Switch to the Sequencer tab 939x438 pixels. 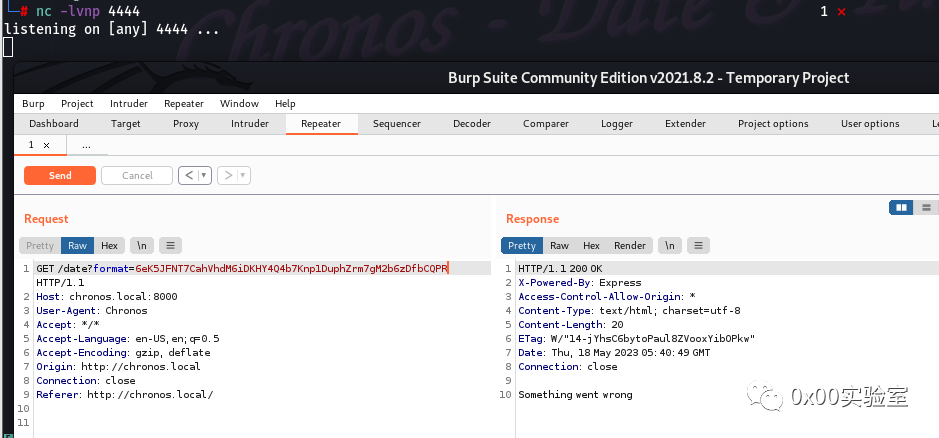click(396, 123)
